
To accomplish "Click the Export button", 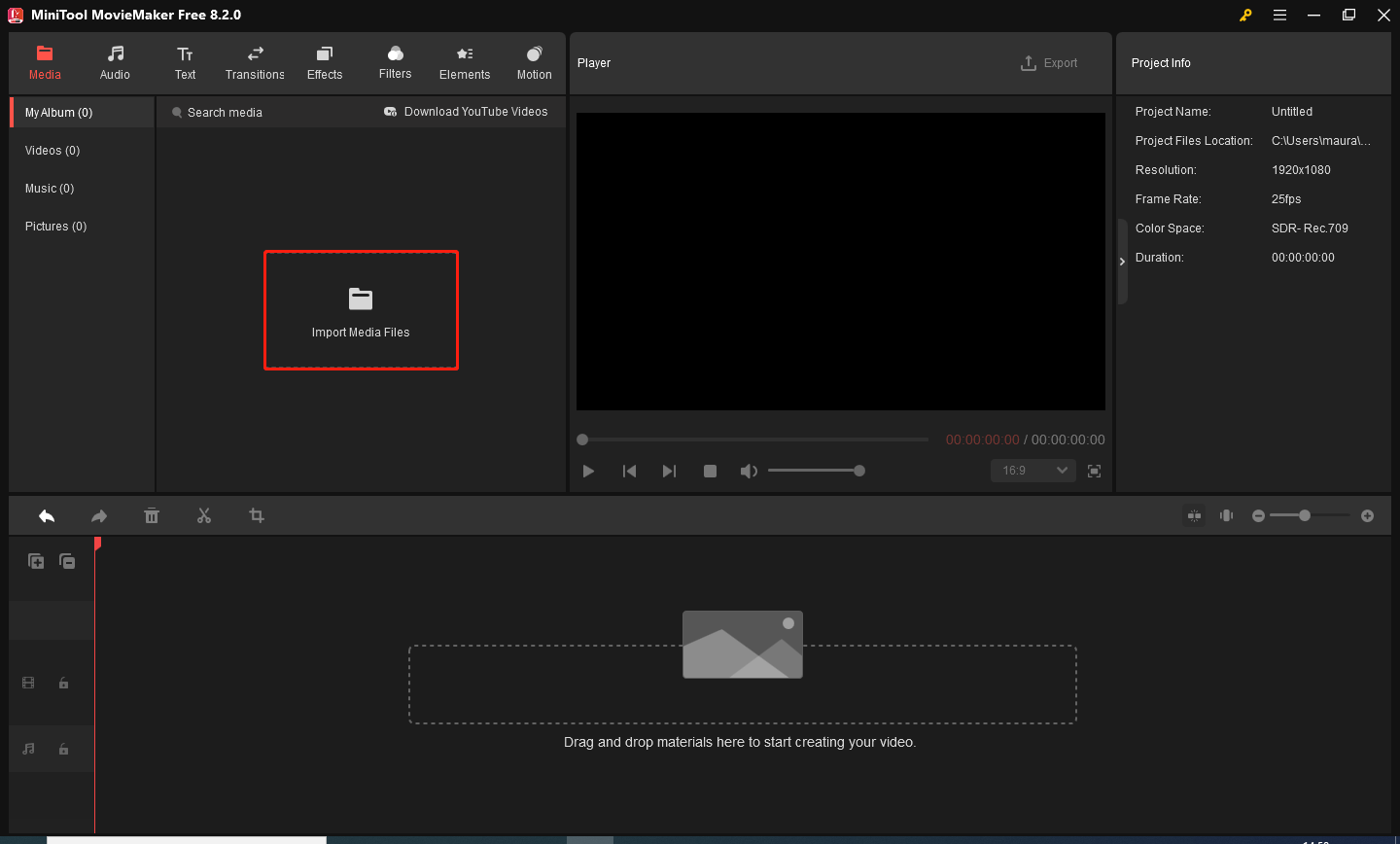I will 1049,63.
